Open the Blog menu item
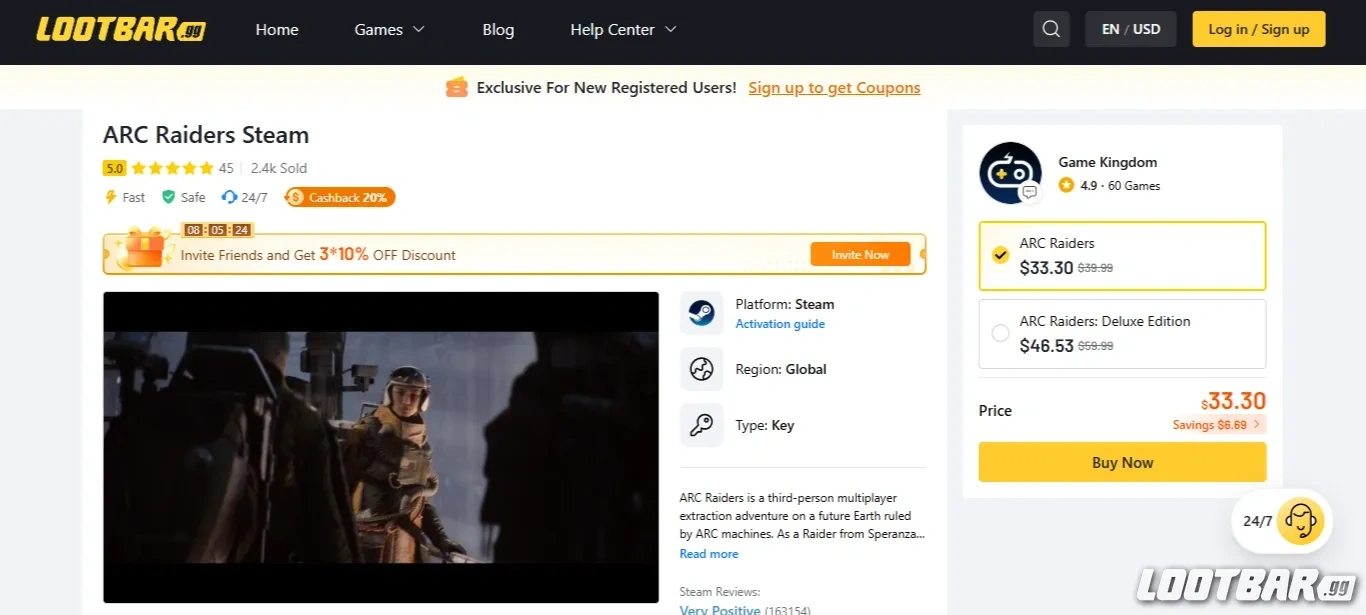The width and height of the screenshot is (1366, 615). click(498, 30)
